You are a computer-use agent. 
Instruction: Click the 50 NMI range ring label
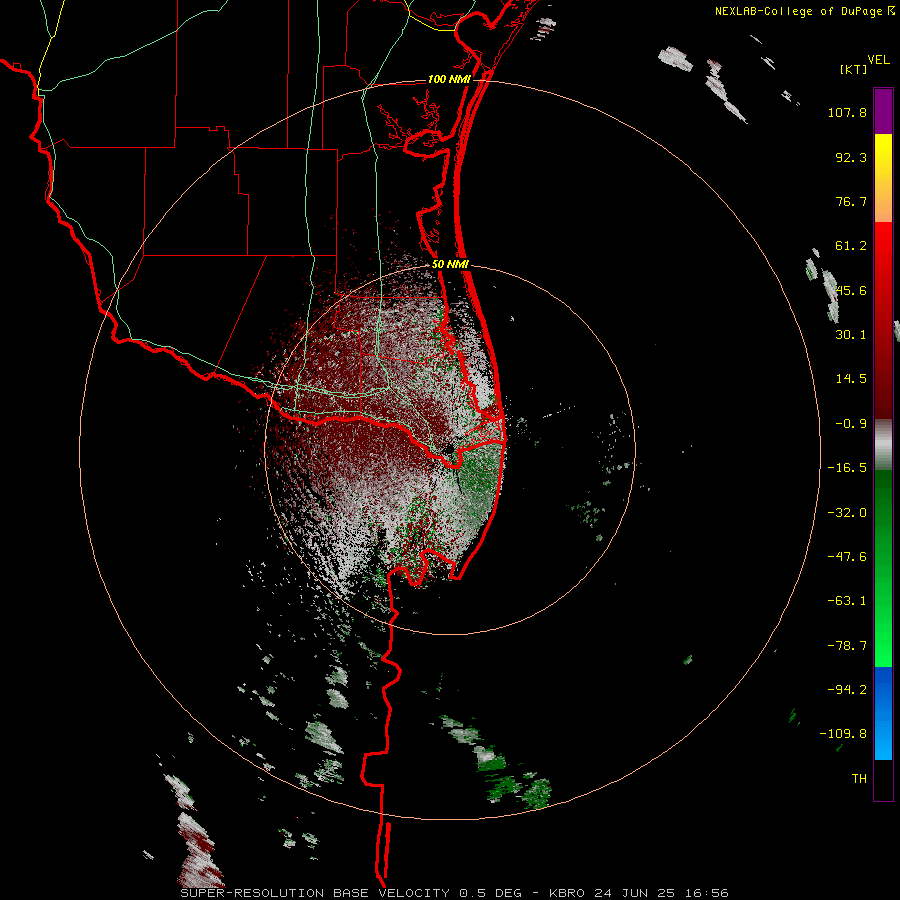coord(450,264)
